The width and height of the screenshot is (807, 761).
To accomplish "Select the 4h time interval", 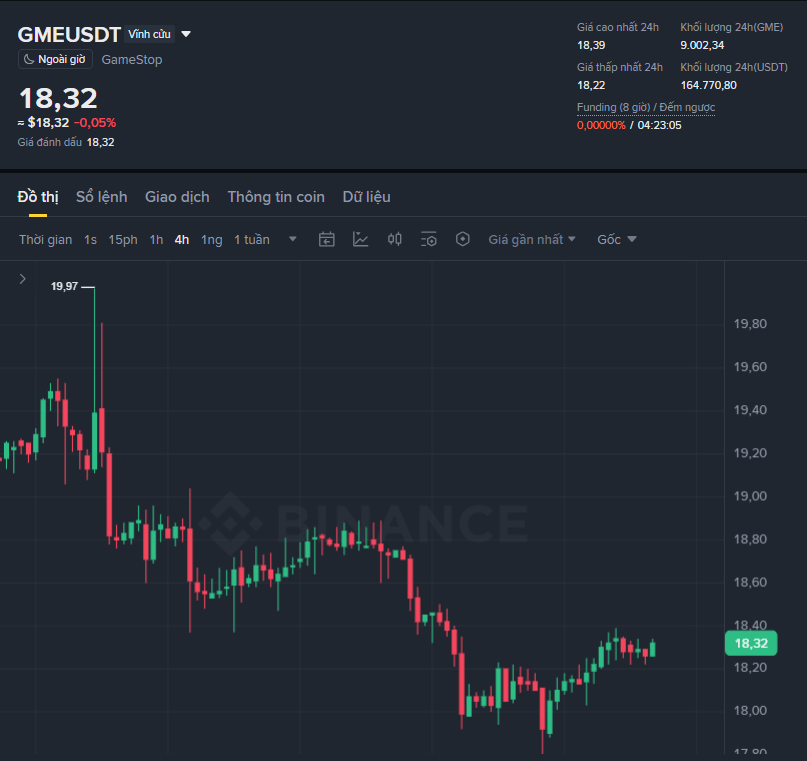I will pyautogui.click(x=182, y=240).
